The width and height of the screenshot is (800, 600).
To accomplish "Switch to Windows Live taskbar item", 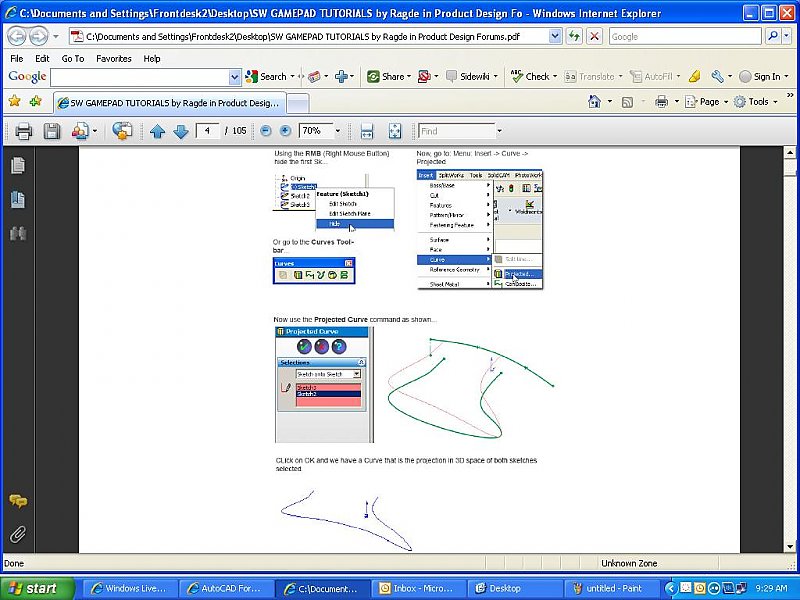I will 130,589.
